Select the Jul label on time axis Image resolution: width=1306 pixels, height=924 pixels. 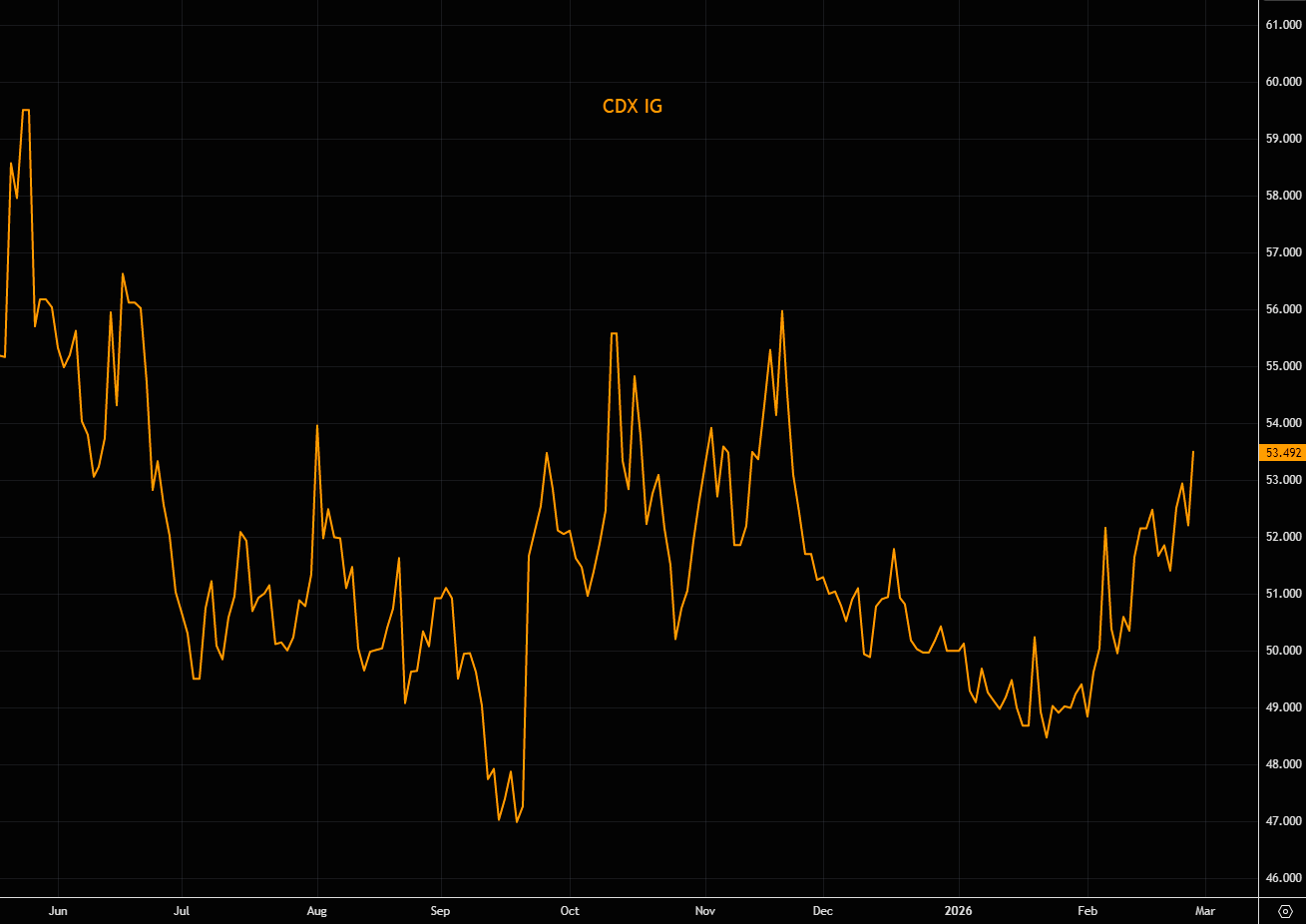tap(182, 911)
